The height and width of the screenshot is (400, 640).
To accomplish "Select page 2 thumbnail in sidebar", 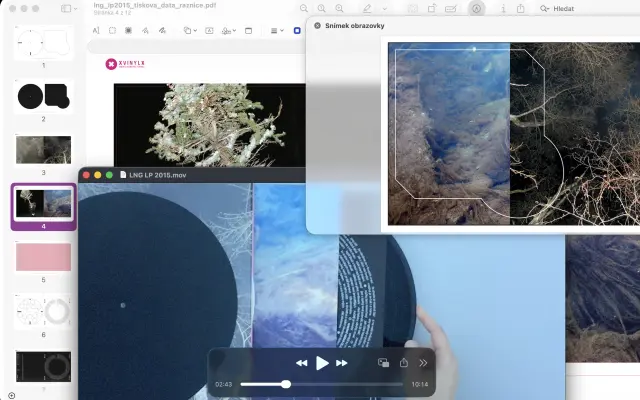I will [43, 96].
